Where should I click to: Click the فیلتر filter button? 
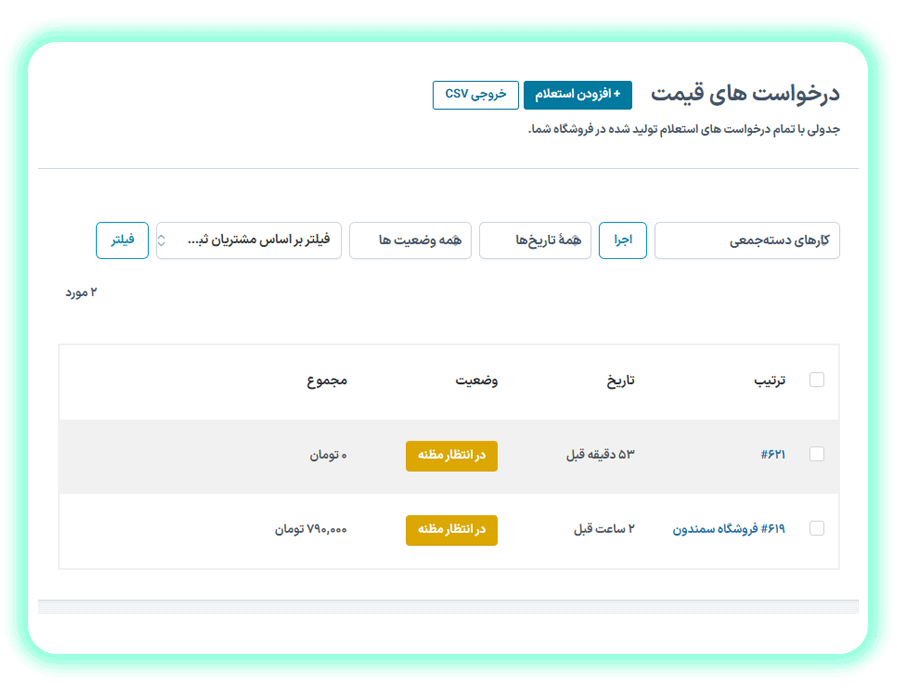122,240
